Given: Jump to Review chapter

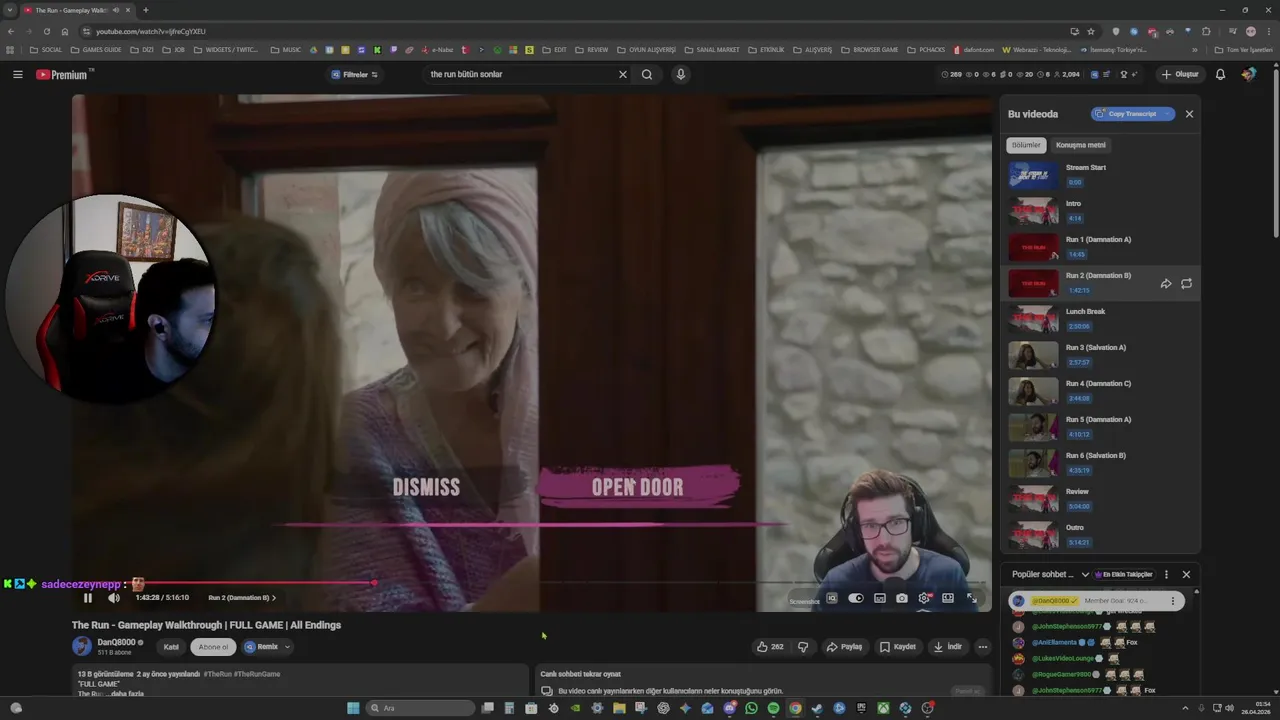Looking at the screenshot, I should [1100, 499].
